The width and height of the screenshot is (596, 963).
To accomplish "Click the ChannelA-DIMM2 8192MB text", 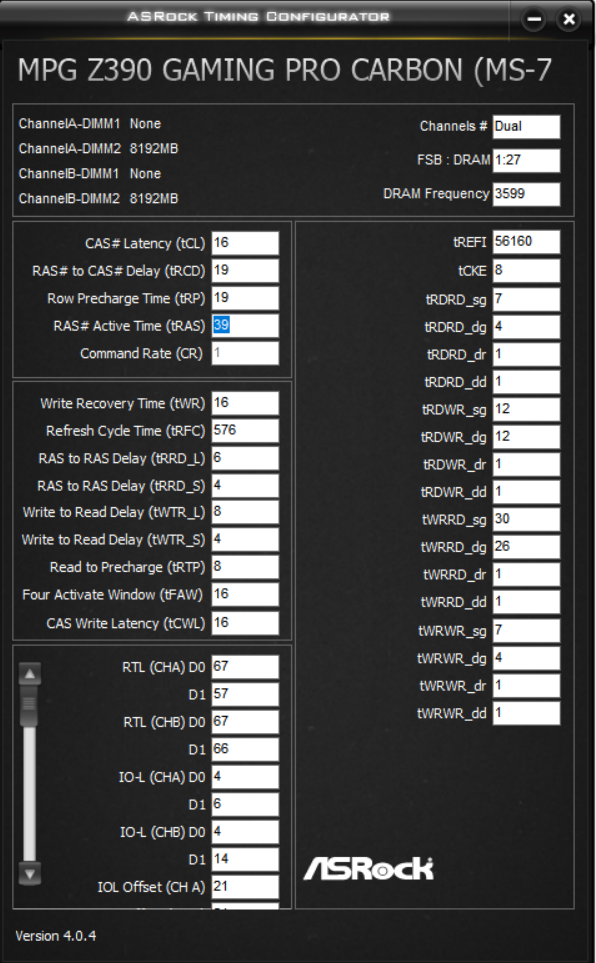I will pos(98,149).
